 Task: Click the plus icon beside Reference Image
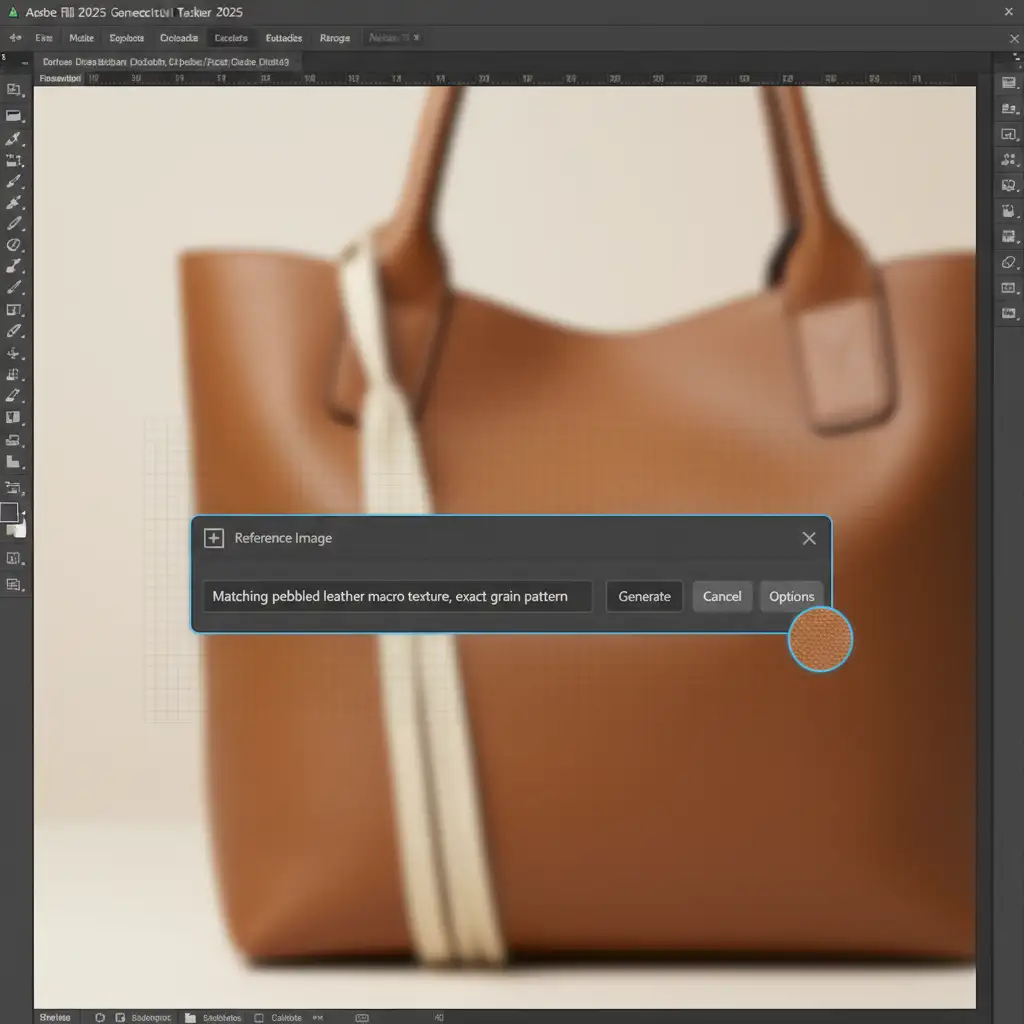tap(213, 538)
